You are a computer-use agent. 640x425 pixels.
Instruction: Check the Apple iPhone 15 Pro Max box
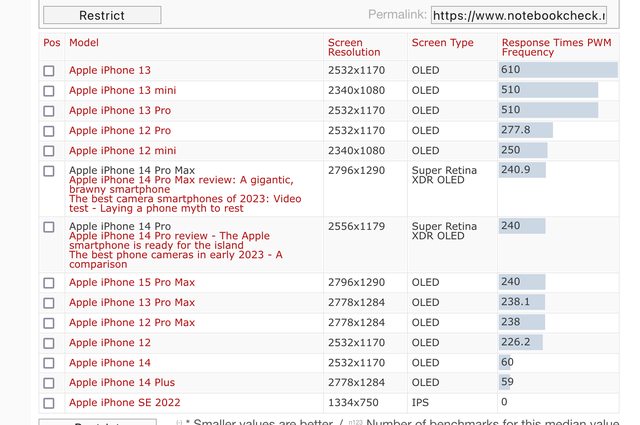(x=49, y=283)
